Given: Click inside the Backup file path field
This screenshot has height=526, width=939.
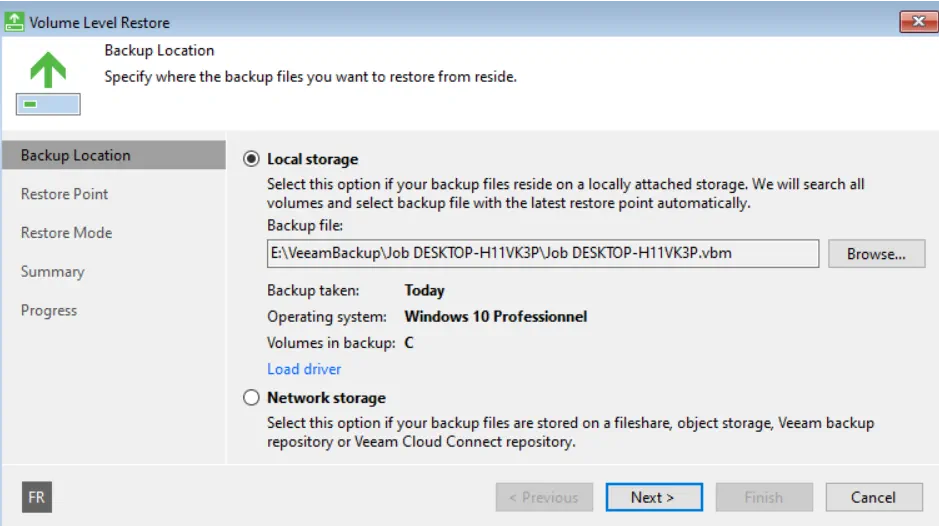Looking at the screenshot, I should tap(543, 253).
